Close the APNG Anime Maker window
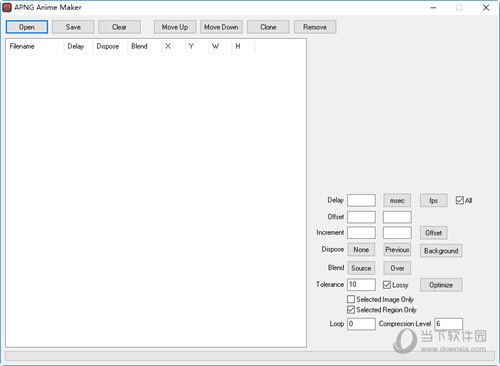 [486, 7]
